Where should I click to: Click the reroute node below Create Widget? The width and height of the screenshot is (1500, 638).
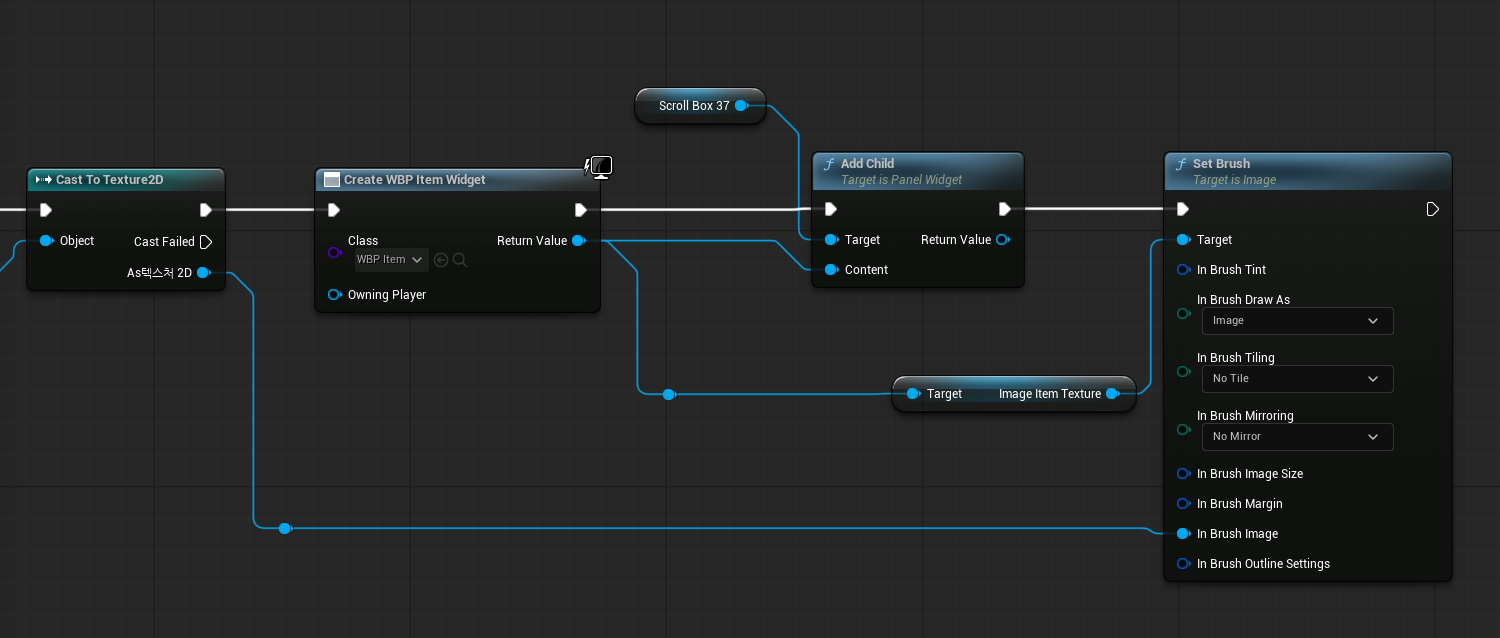coord(669,394)
